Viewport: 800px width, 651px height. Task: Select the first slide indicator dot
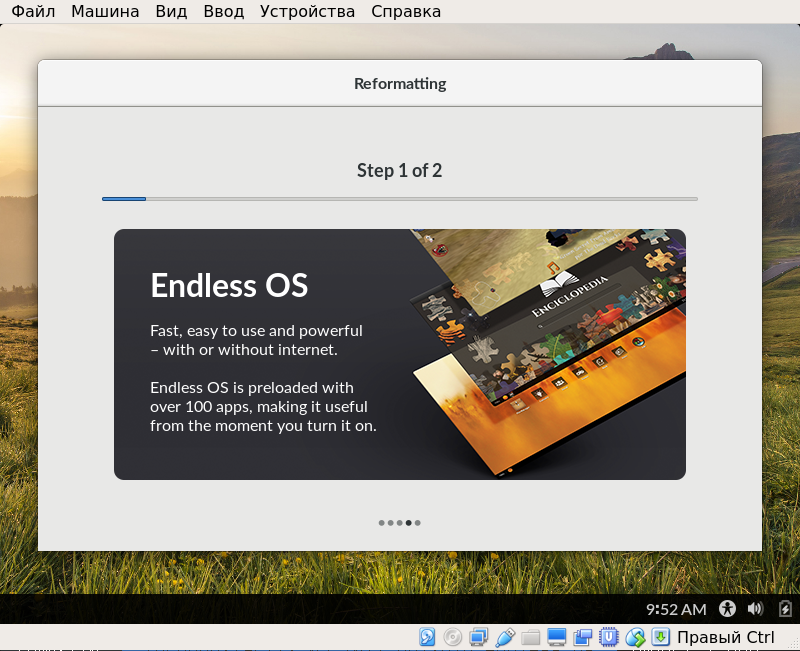point(382,523)
